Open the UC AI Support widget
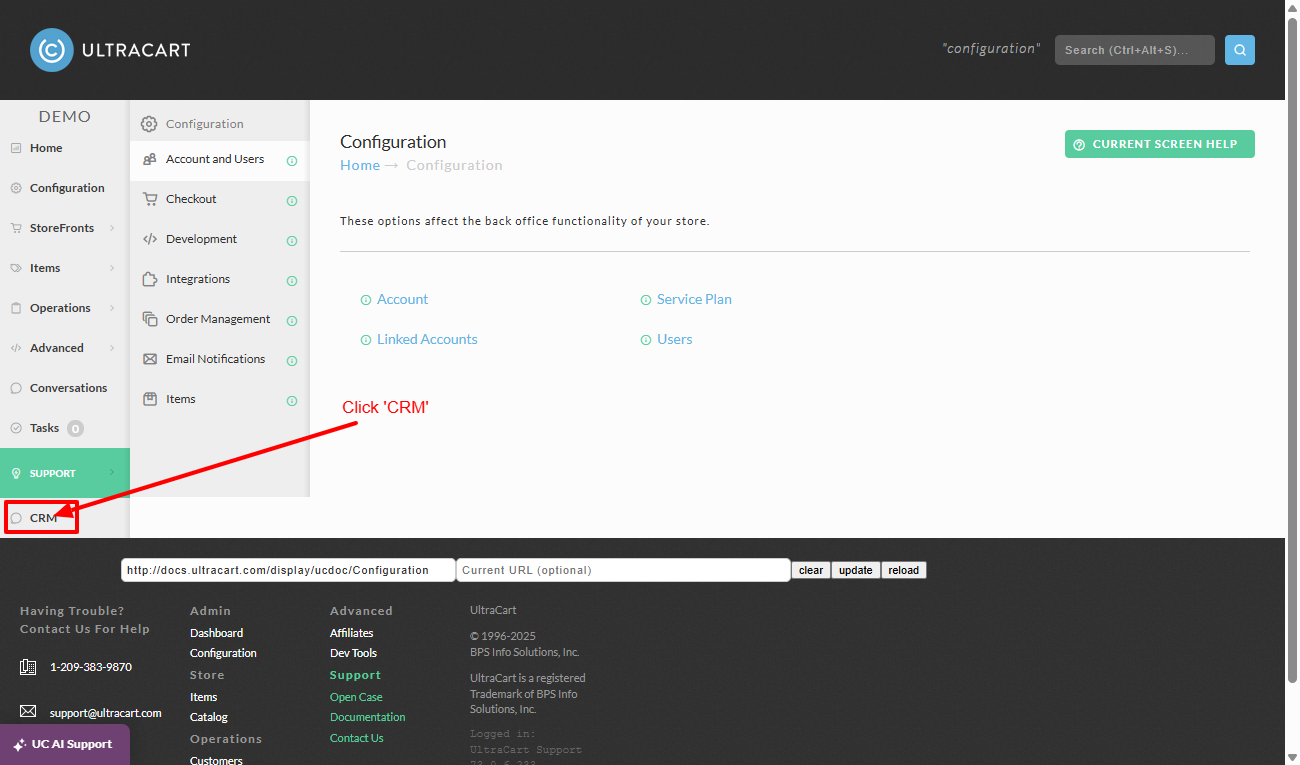This screenshot has height=765, width=1300. pos(64,744)
